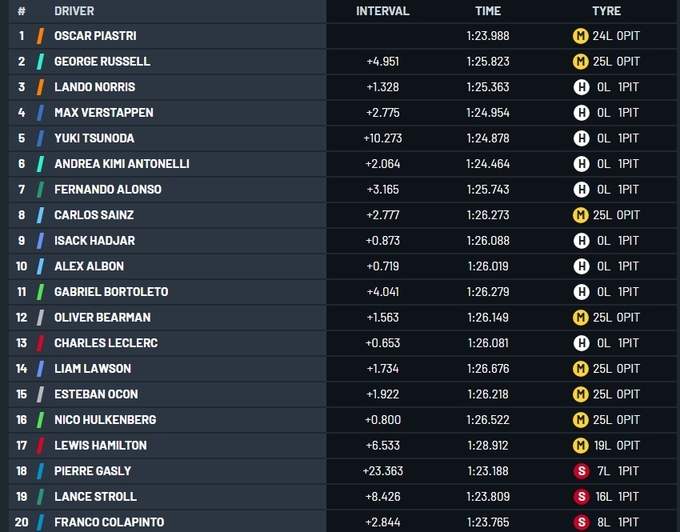680x532 pixels.
Task: Click position number 10 for Alex Albon
Action: click(x=21, y=266)
